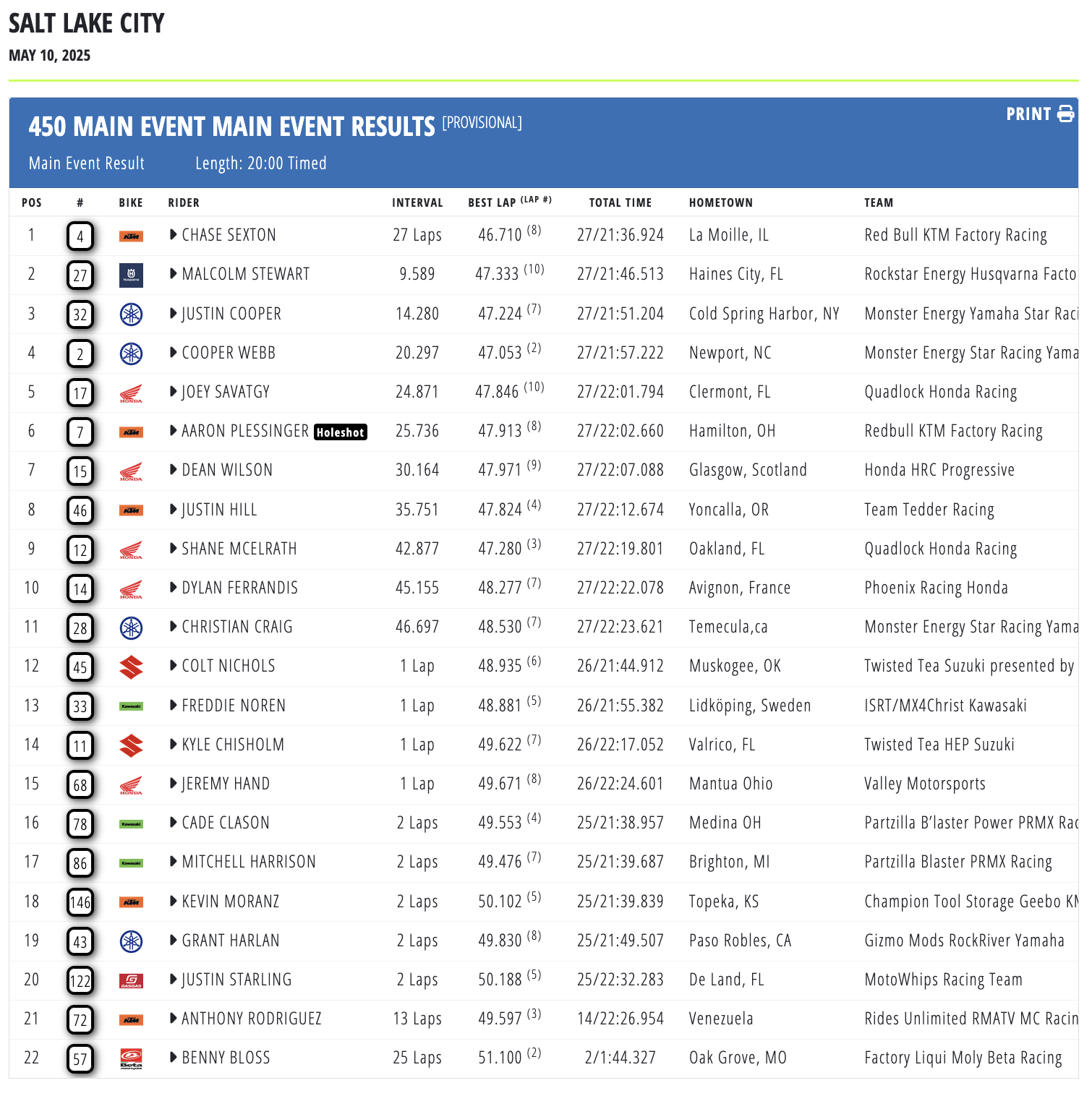Click team Honda HRC Progressive
This screenshot has height=1096, width=1092.
939,470
